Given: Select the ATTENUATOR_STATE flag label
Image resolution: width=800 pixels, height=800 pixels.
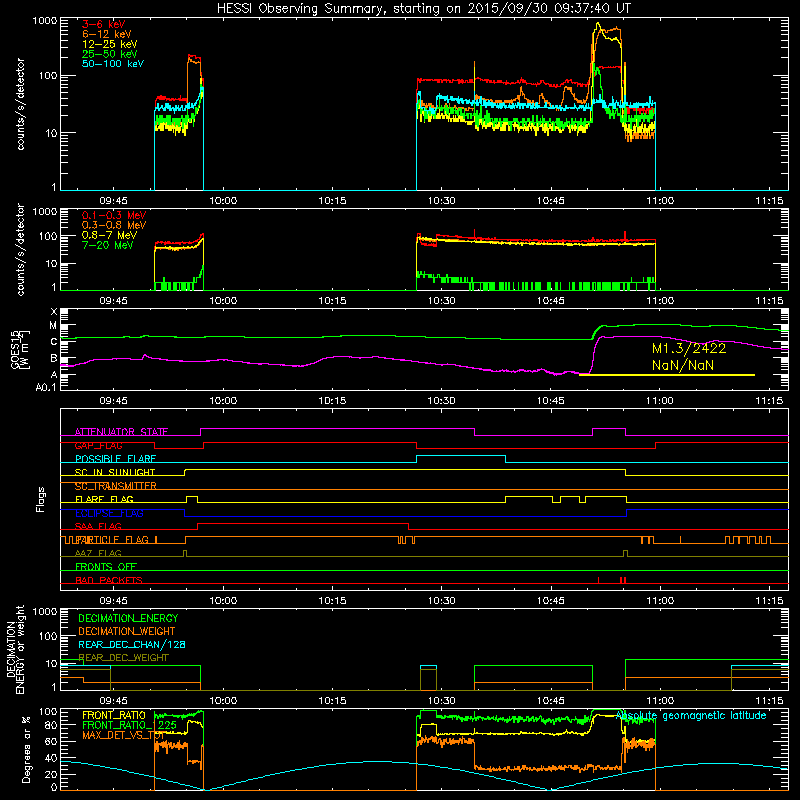Looking at the screenshot, I should pyautogui.click(x=121, y=432).
